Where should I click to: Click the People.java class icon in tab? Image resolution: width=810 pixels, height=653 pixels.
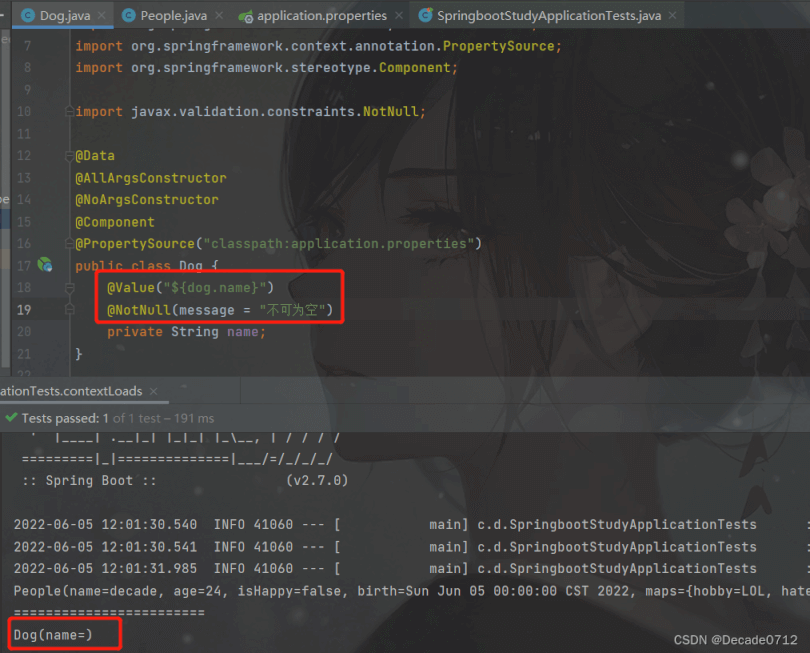click(128, 16)
